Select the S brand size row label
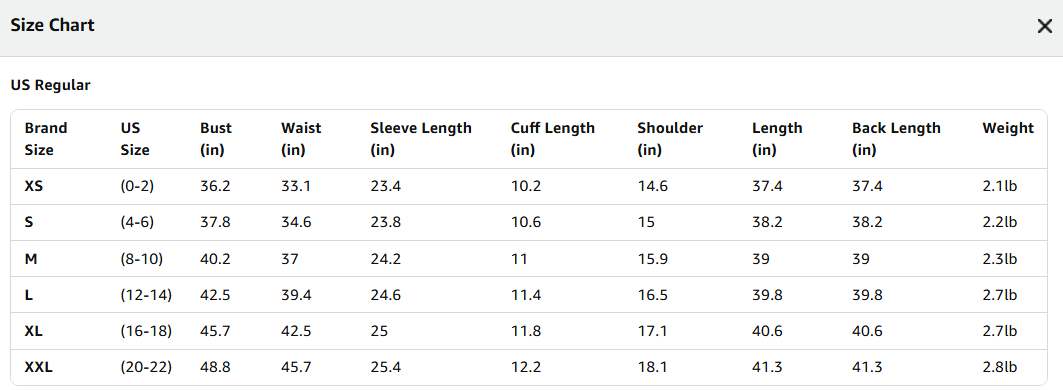 [28, 222]
